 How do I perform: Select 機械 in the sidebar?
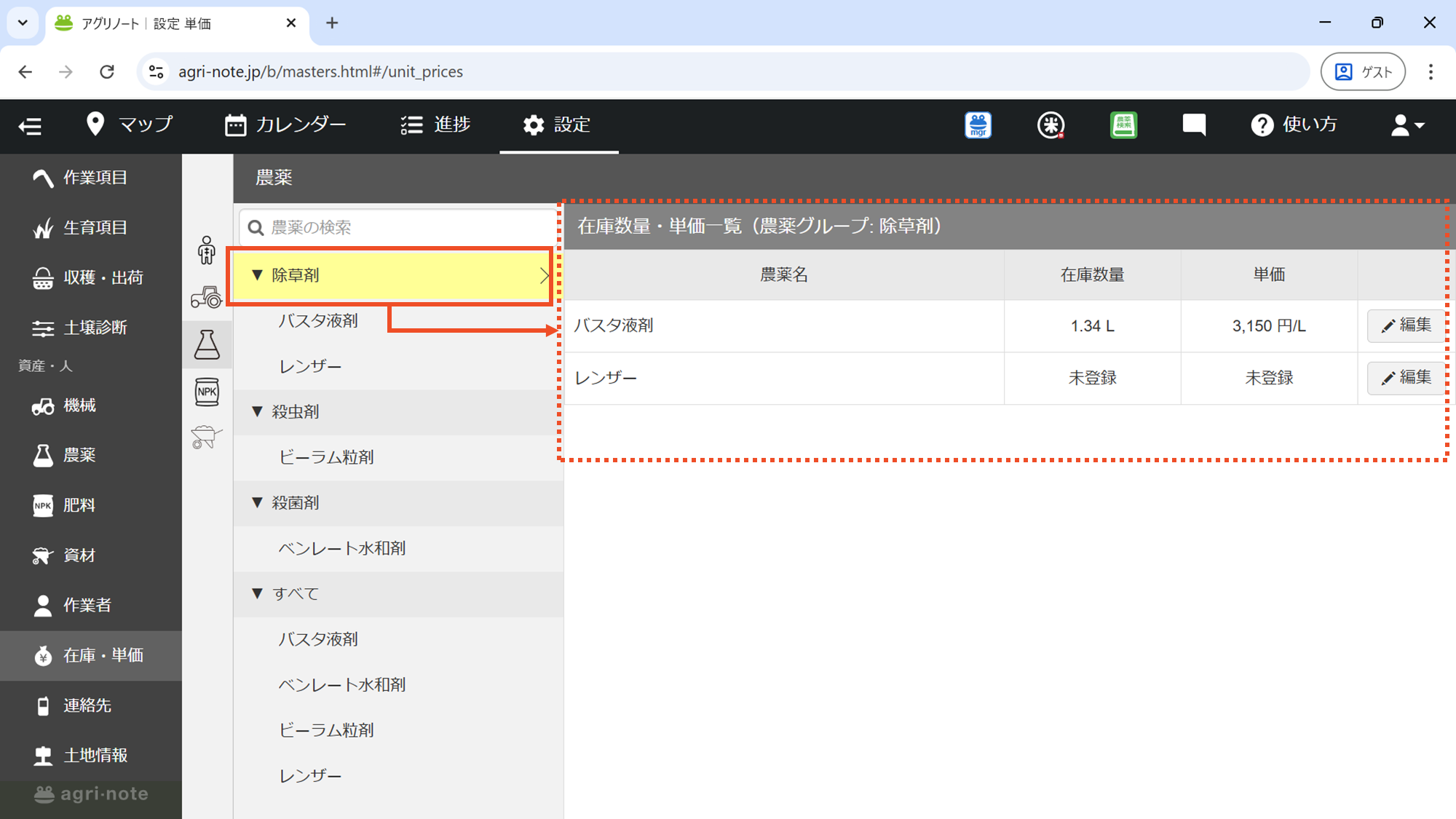(91, 405)
